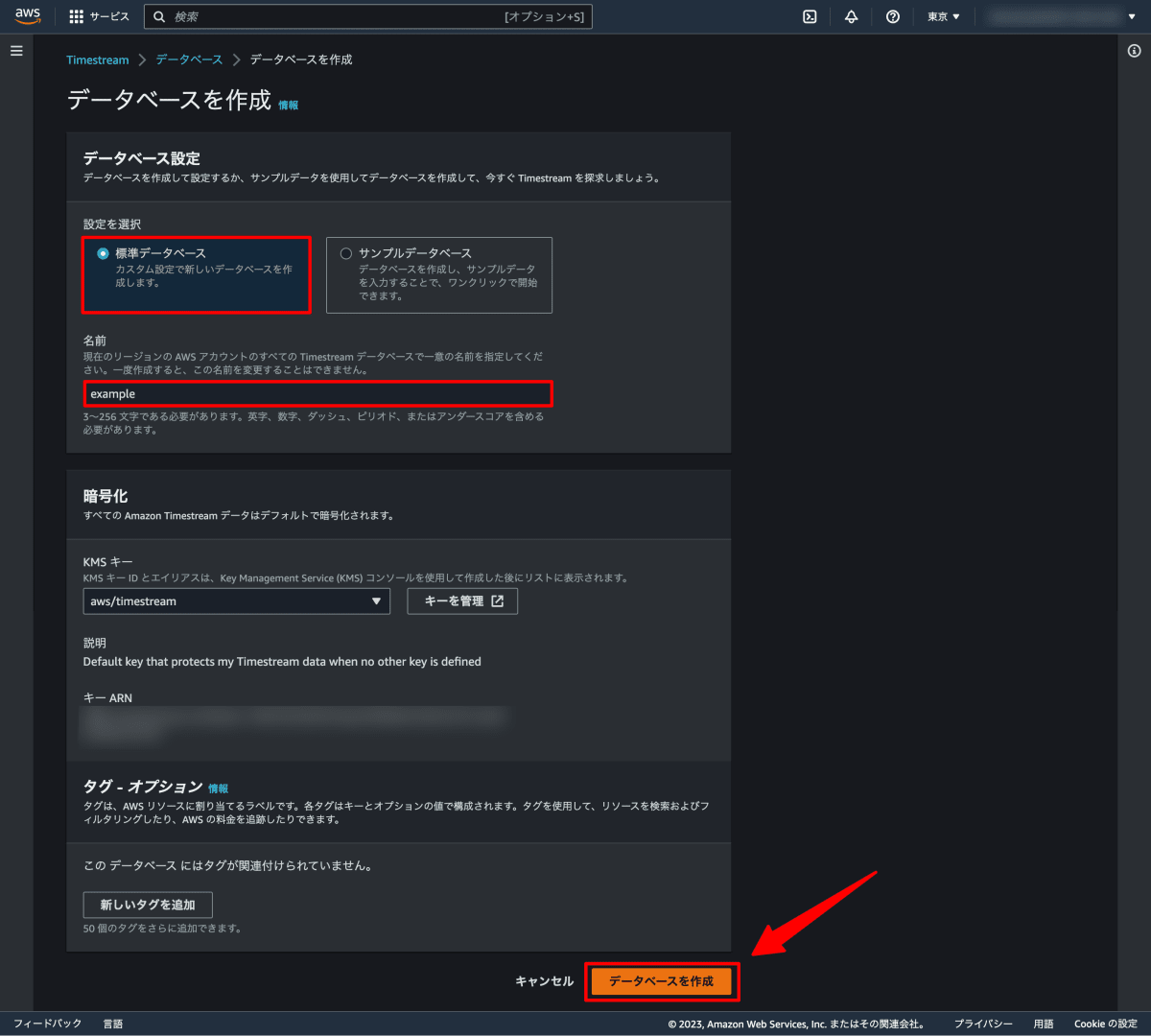1151x1036 pixels.
Task: Open the AWS home logo
Action: [x=28, y=16]
